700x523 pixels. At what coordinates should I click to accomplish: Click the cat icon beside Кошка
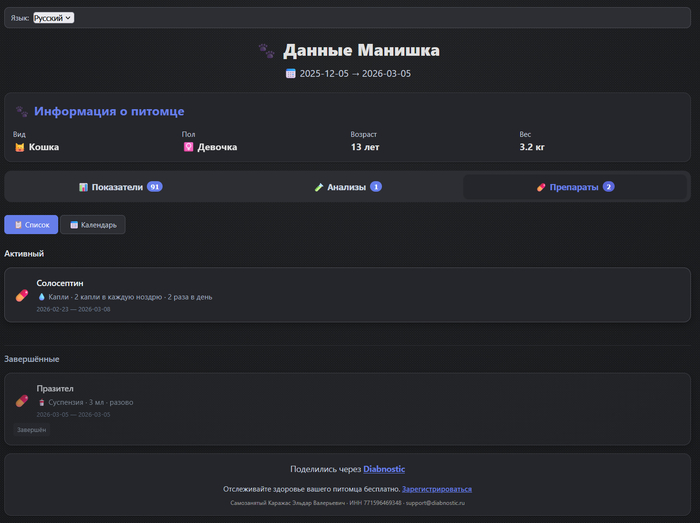(x=19, y=147)
